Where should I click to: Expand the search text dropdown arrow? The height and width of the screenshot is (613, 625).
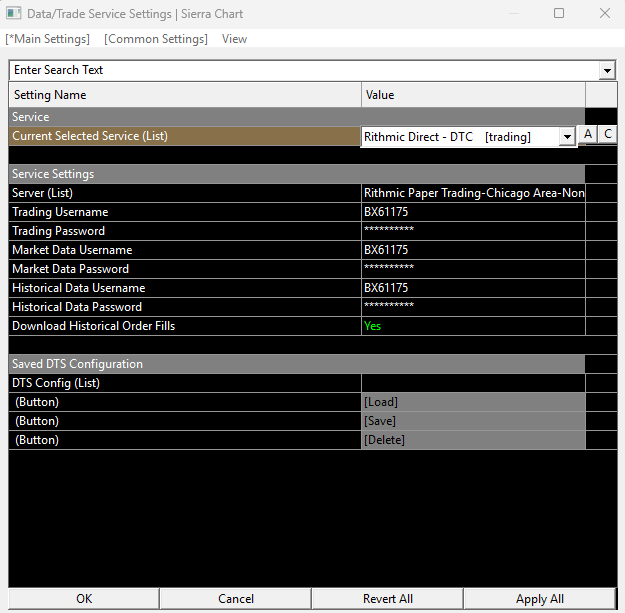click(x=607, y=71)
